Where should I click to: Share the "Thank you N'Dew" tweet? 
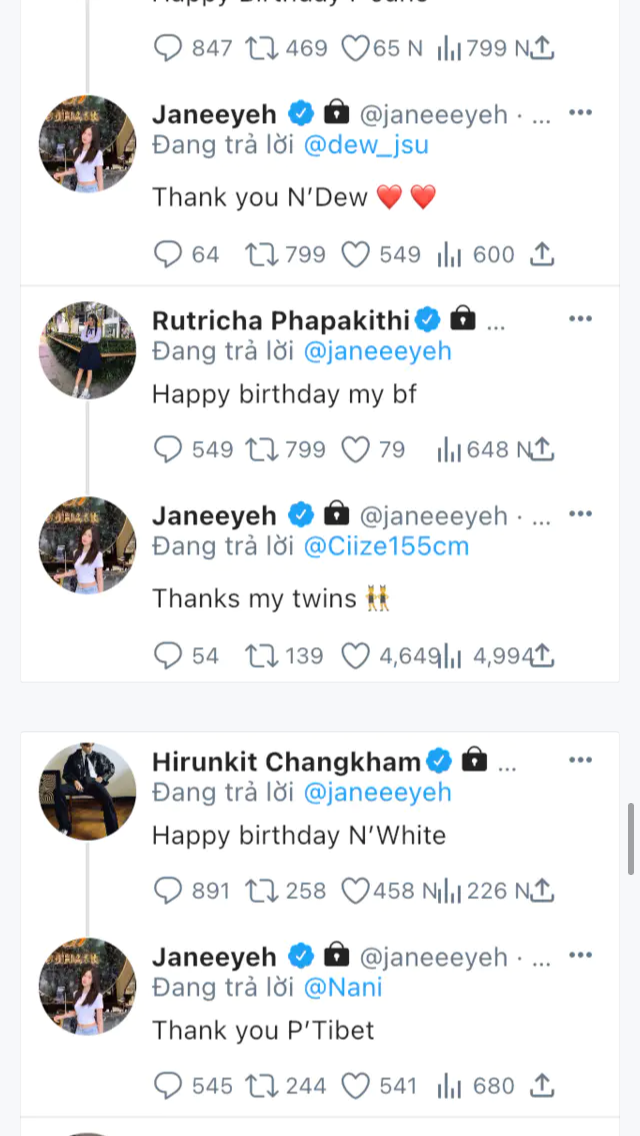click(x=541, y=255)
